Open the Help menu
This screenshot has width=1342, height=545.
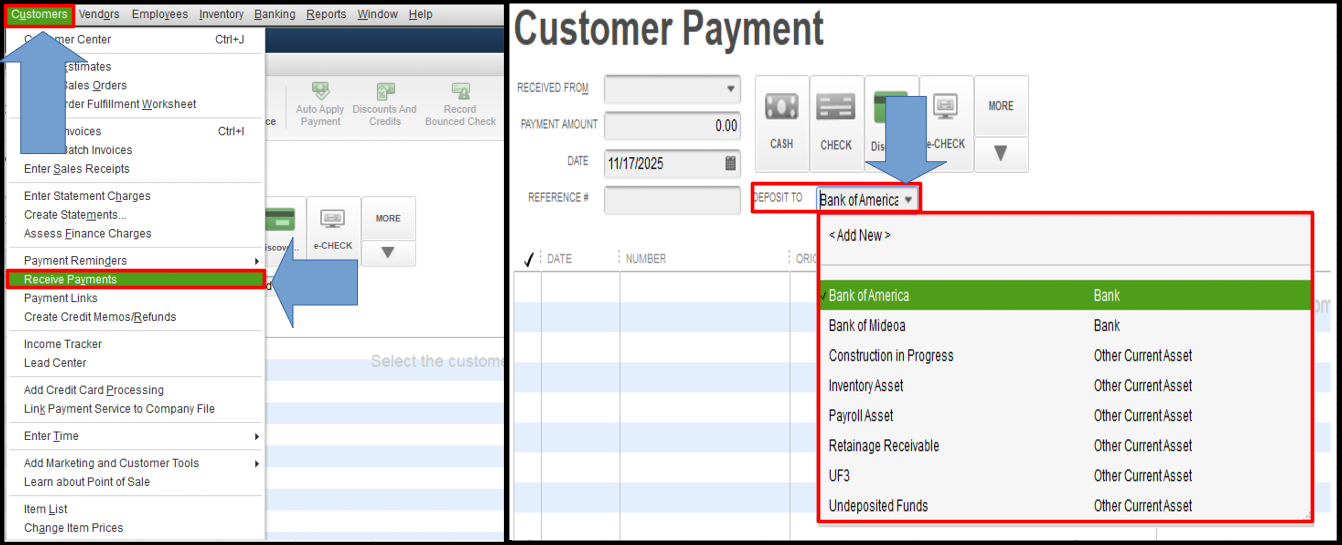pos(420,14)
